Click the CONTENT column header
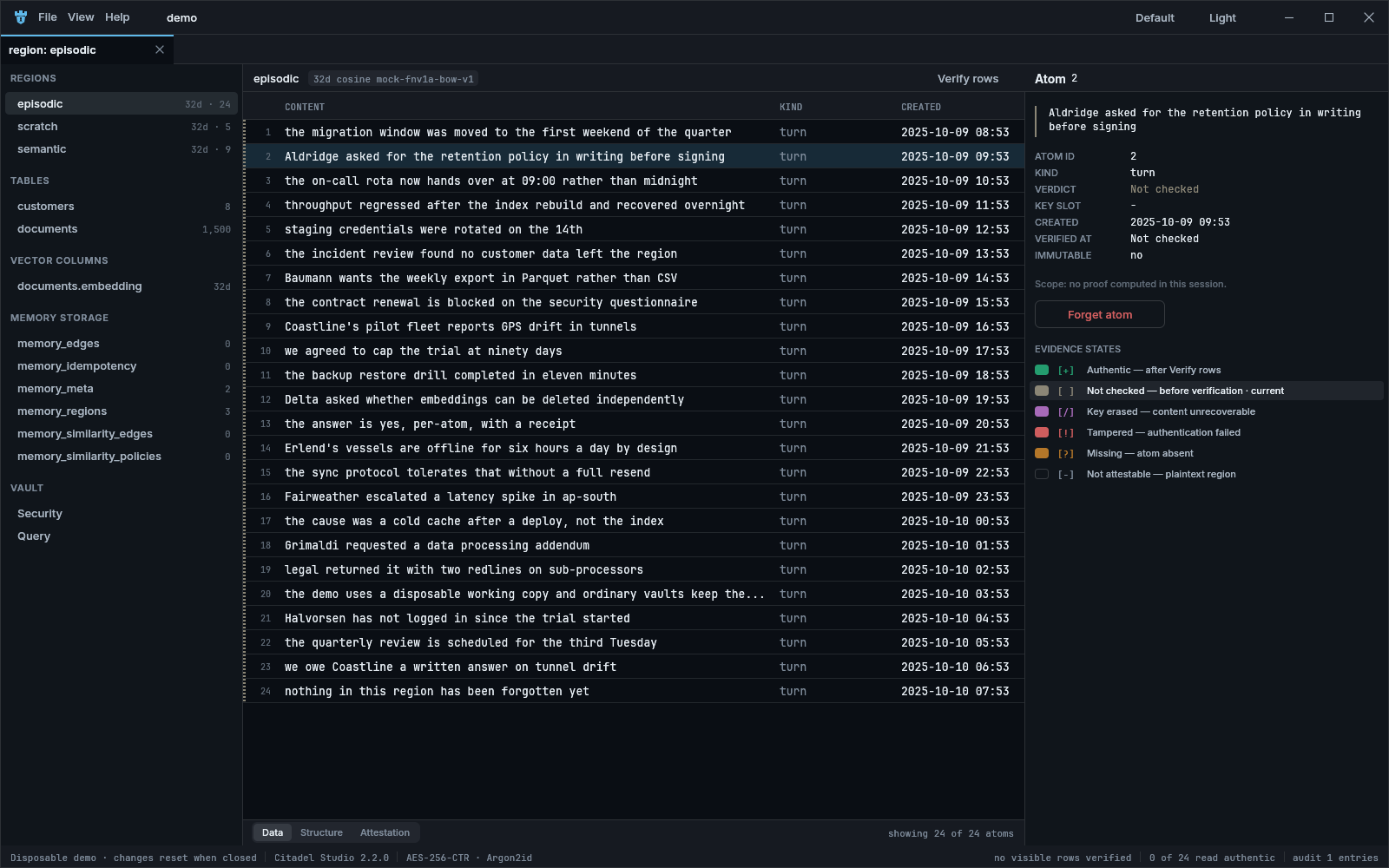Screen dimensions: 1389x868 pyautogui.click(x=305, y=107)
